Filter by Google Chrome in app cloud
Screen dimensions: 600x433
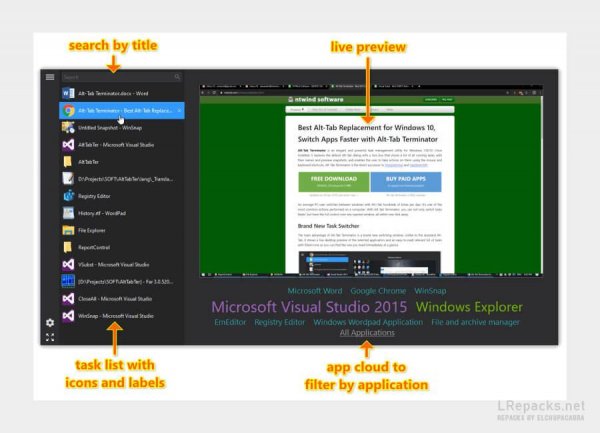tap(378, 291)
